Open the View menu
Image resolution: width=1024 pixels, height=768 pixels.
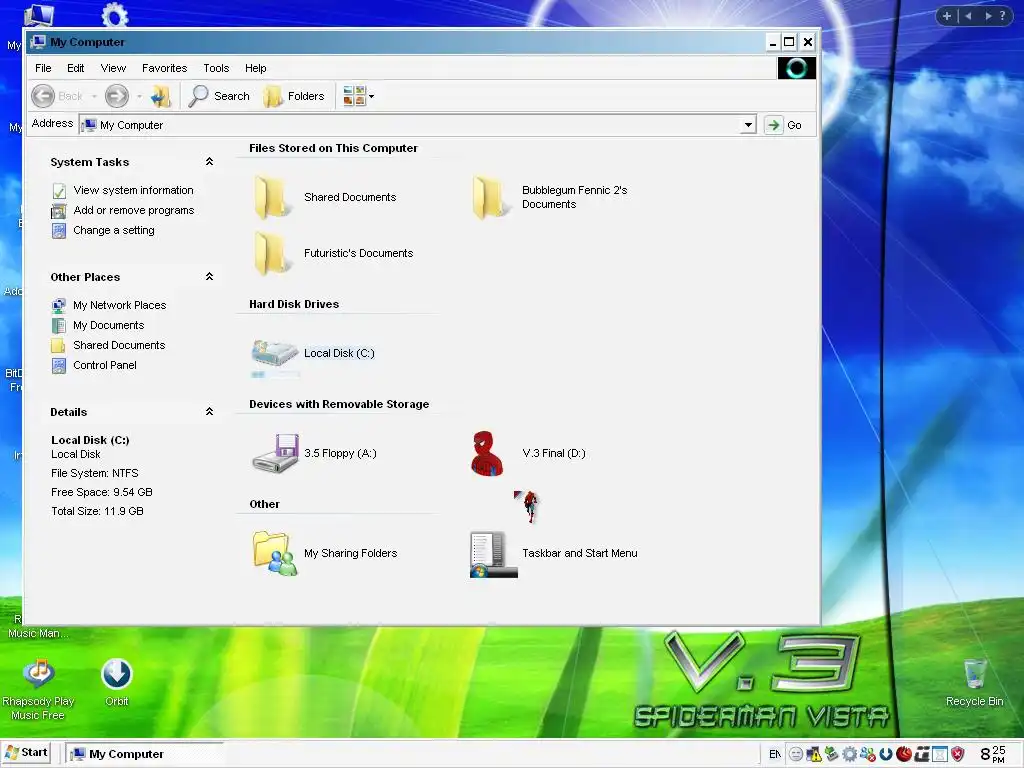tap(113, 68)
